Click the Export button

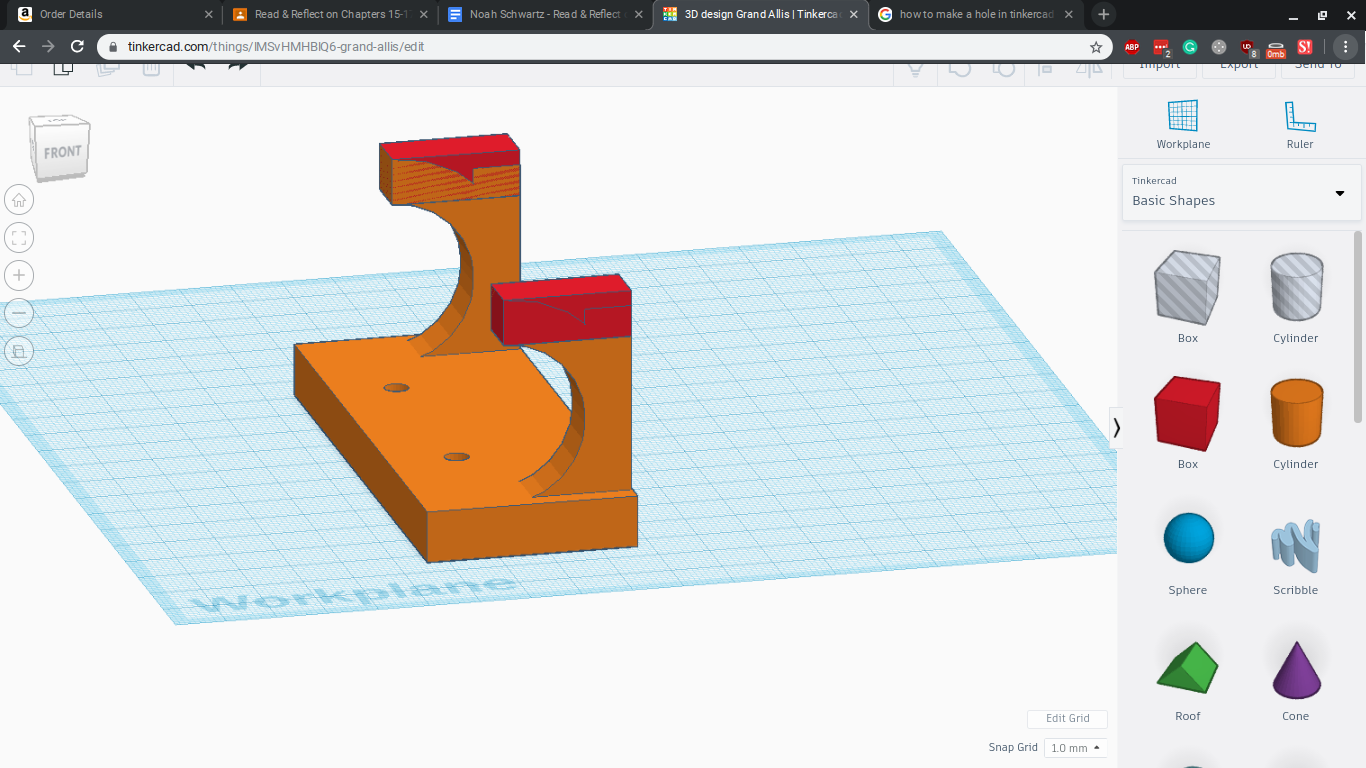[1238, 65]
